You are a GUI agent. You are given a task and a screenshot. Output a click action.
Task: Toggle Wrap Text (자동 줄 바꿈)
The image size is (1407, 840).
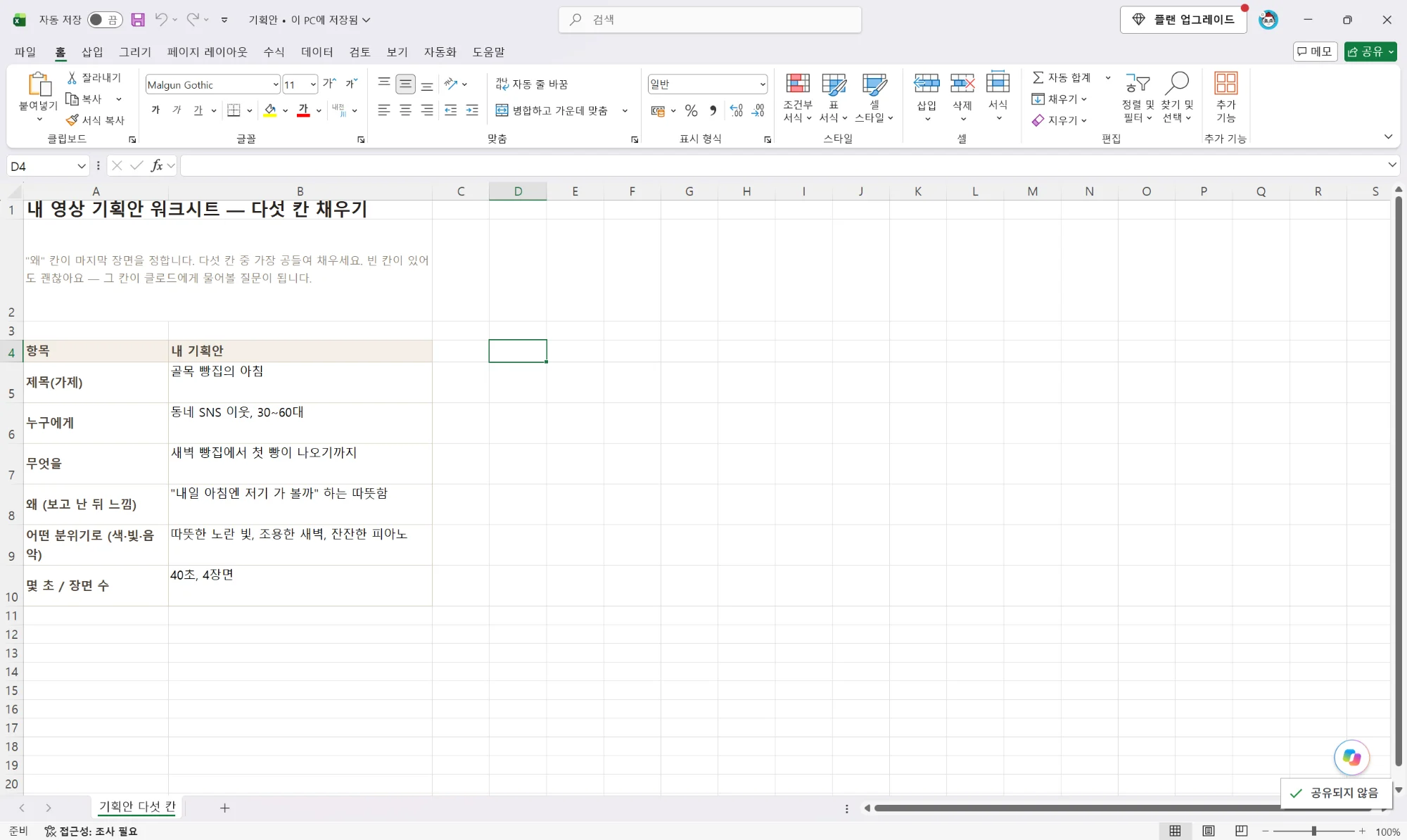pos(532,84)
